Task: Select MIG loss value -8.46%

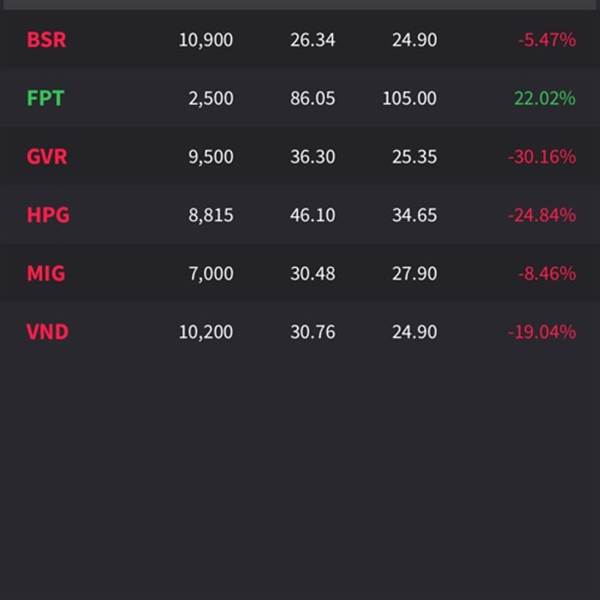Action: (x=547, y=274)
